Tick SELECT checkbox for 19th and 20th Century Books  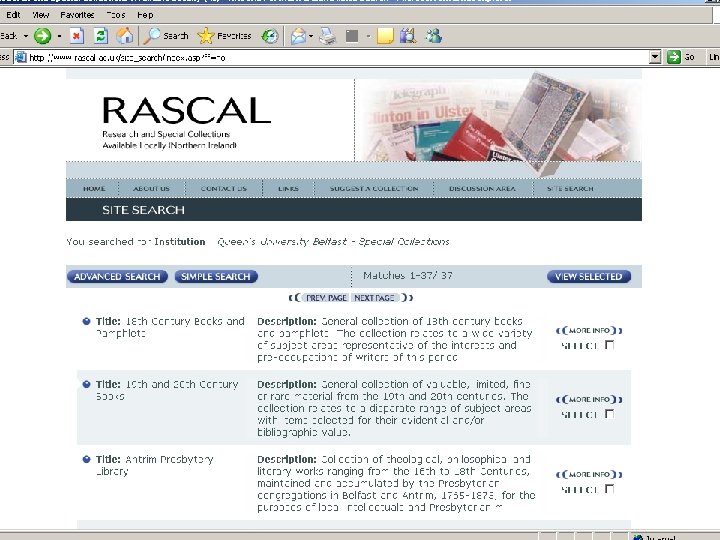610,414
